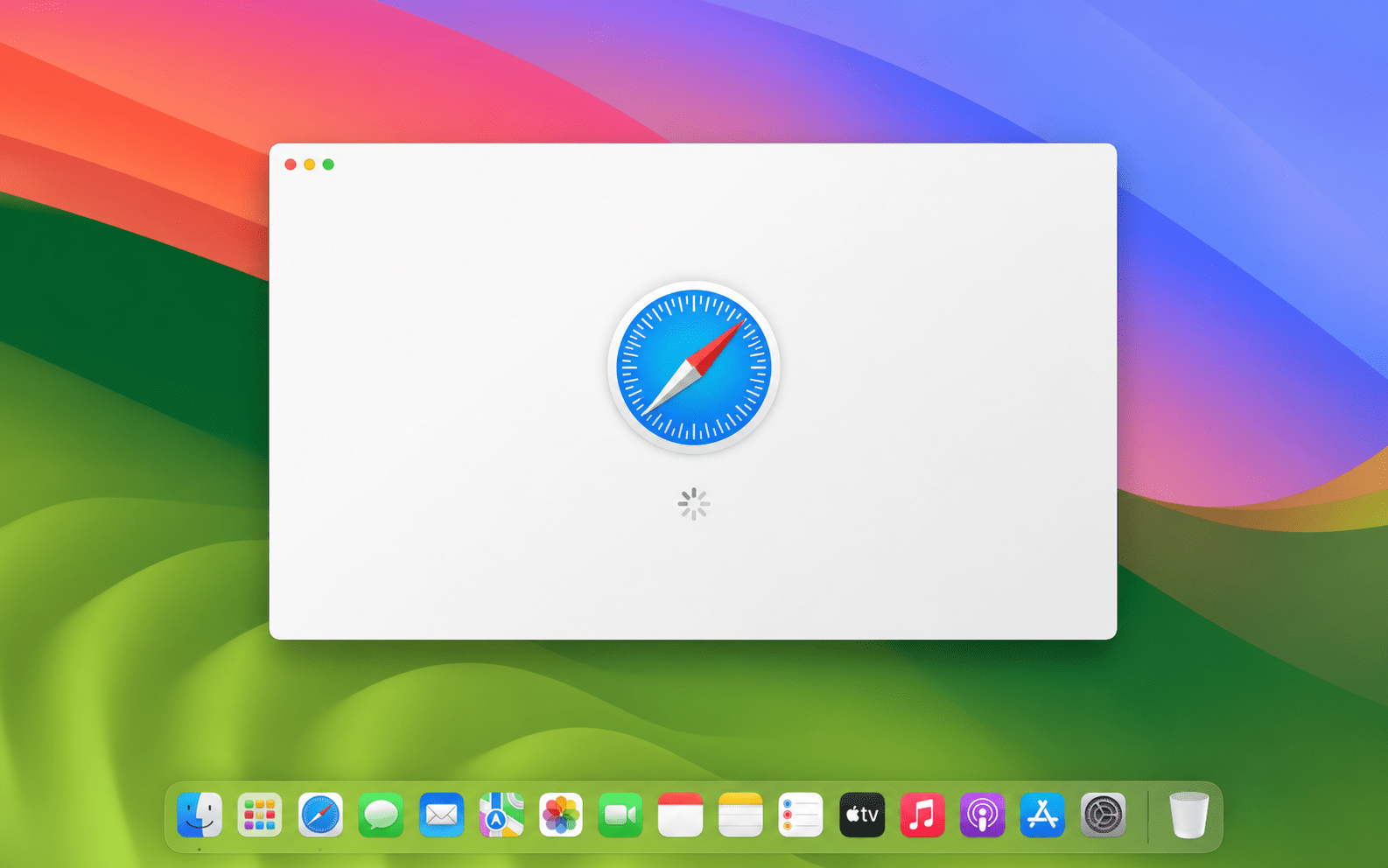The height and width of the screenshot is (868, 1388).
Task: Open Music from the dock
Action: pos(922,815)
